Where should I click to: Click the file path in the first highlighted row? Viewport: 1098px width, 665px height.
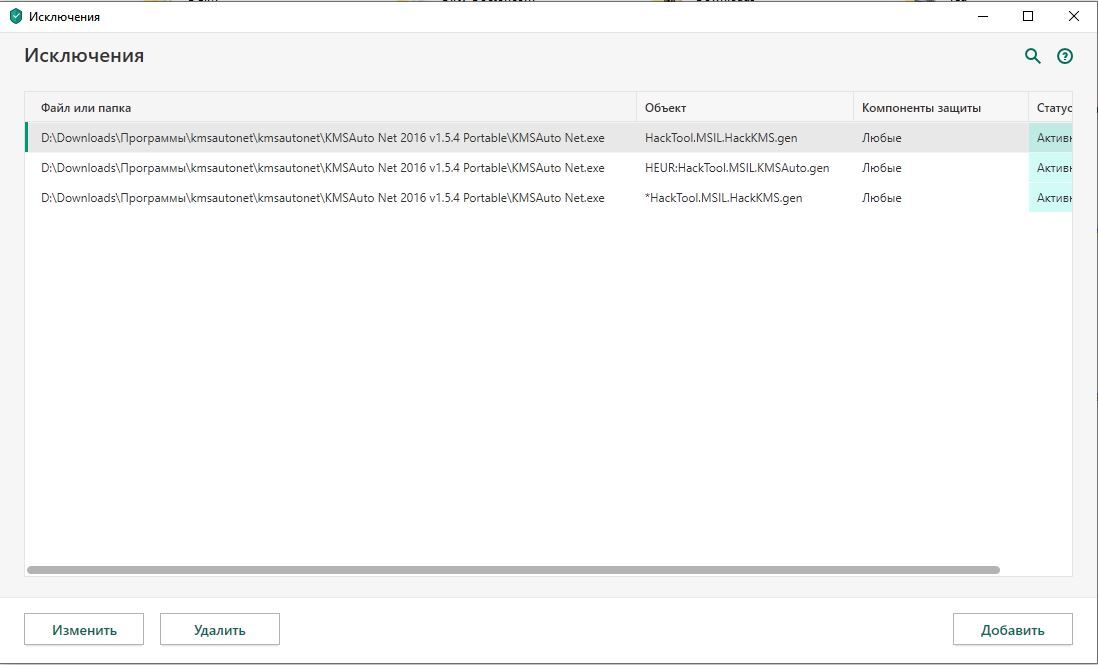[323, 138]
